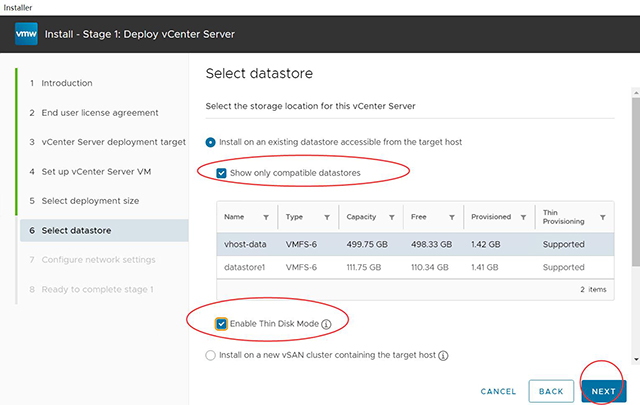640x405 pixels.
Task: Select Install on a new vSAN cluster radio
Action: coord(210,355)
